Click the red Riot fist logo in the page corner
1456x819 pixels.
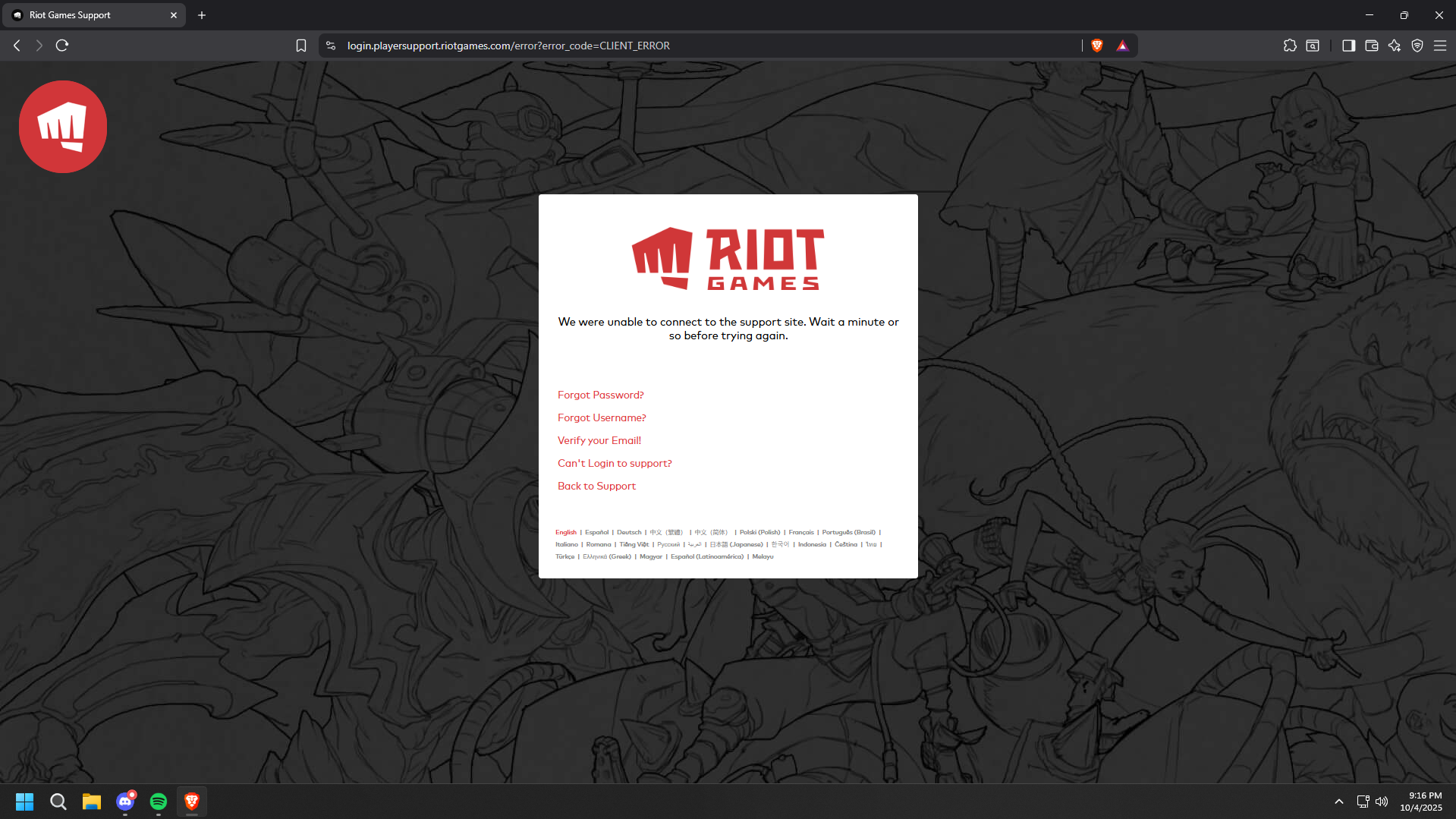(x=63, y=127)
